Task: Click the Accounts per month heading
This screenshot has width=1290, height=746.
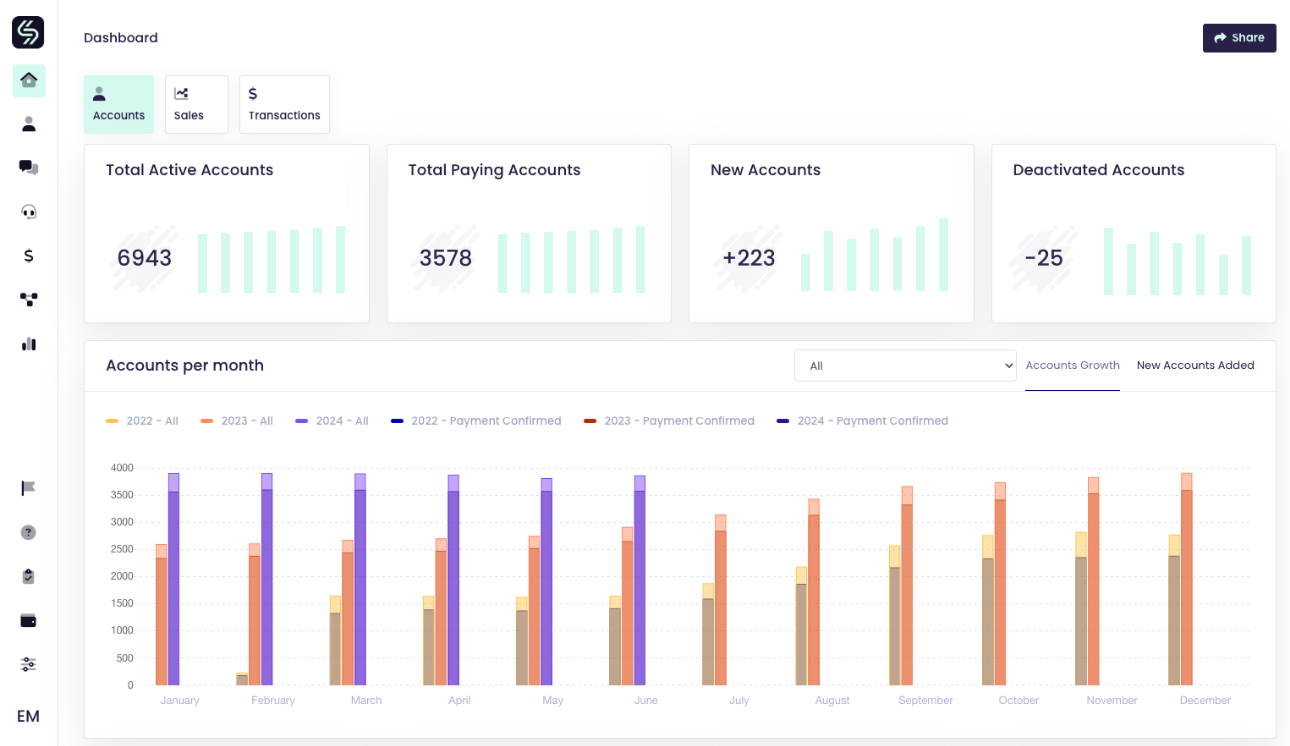Action: [185, 366]
